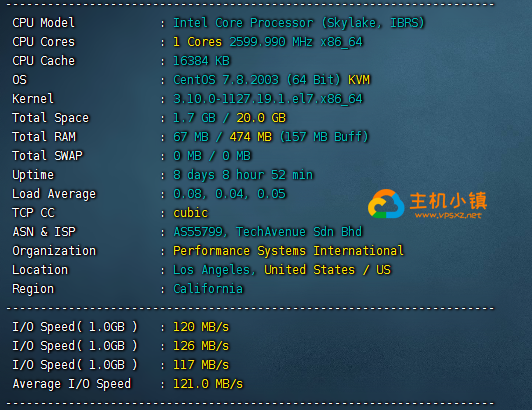Click I/O Speed label beside 117 MB/s
The image size is (532, 410).
[x=75, y=365]
